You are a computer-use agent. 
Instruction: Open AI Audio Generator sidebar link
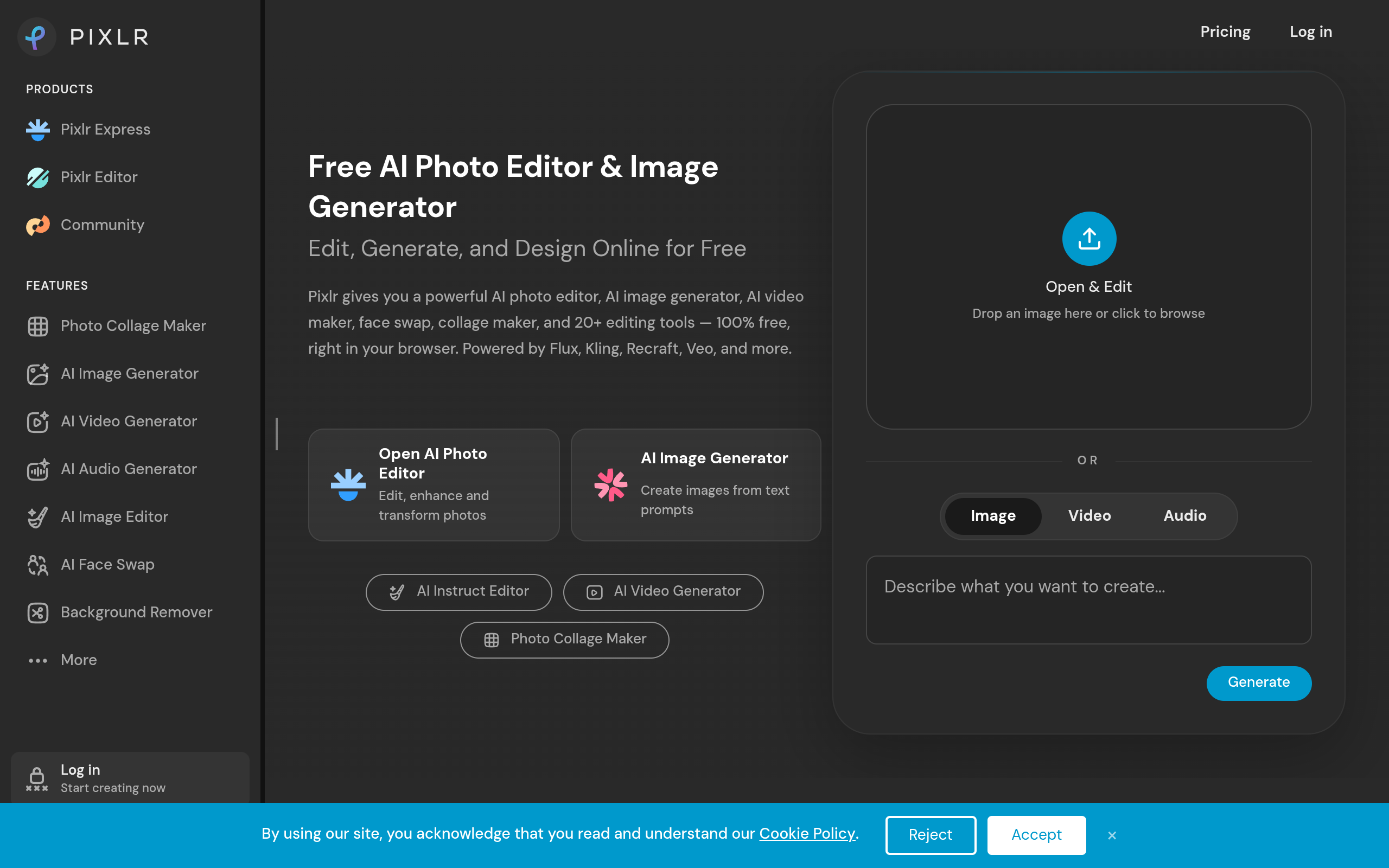[129, 469]
